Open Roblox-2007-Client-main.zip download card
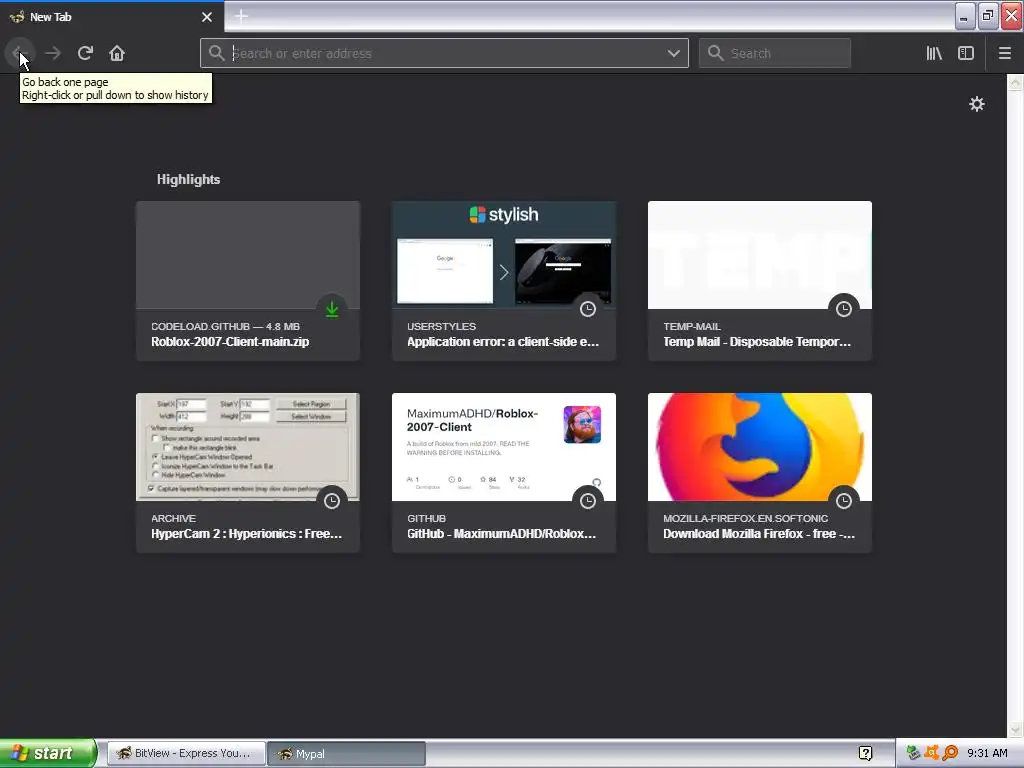The image size is (1024, 768). coord(248,280)
